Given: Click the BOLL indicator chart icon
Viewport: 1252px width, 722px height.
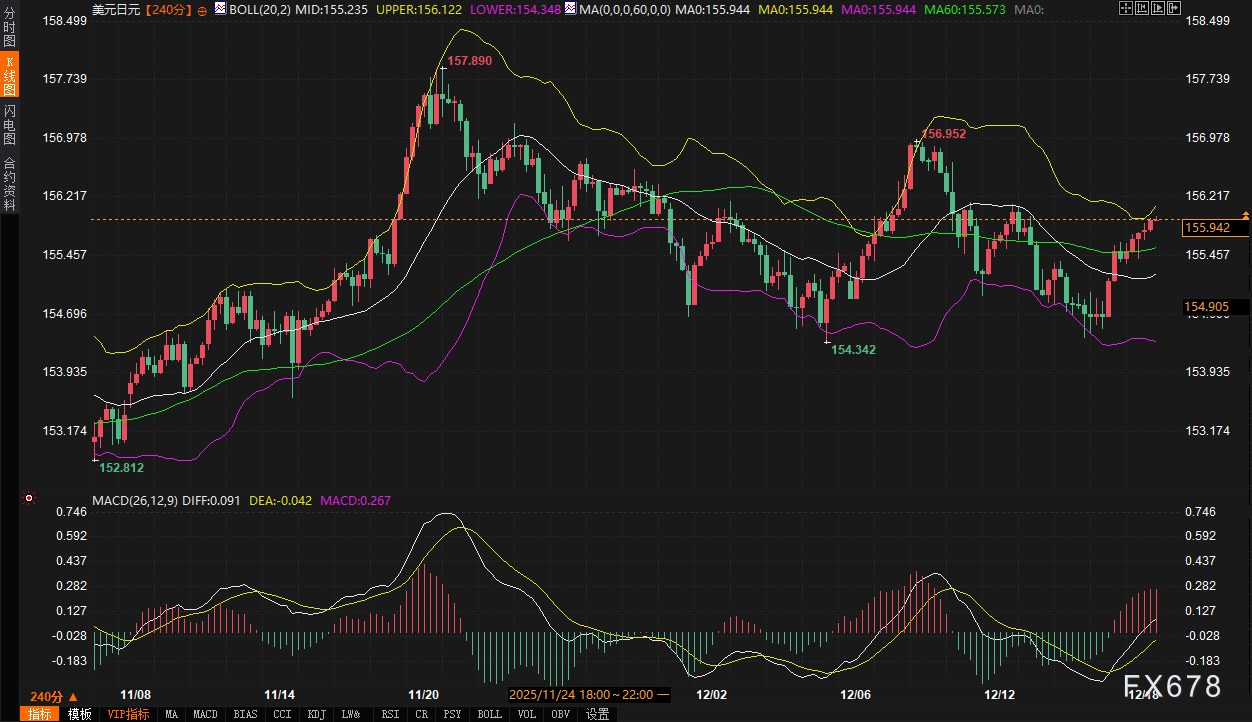Looking at the screenshot, I should [x=220, y=9].
